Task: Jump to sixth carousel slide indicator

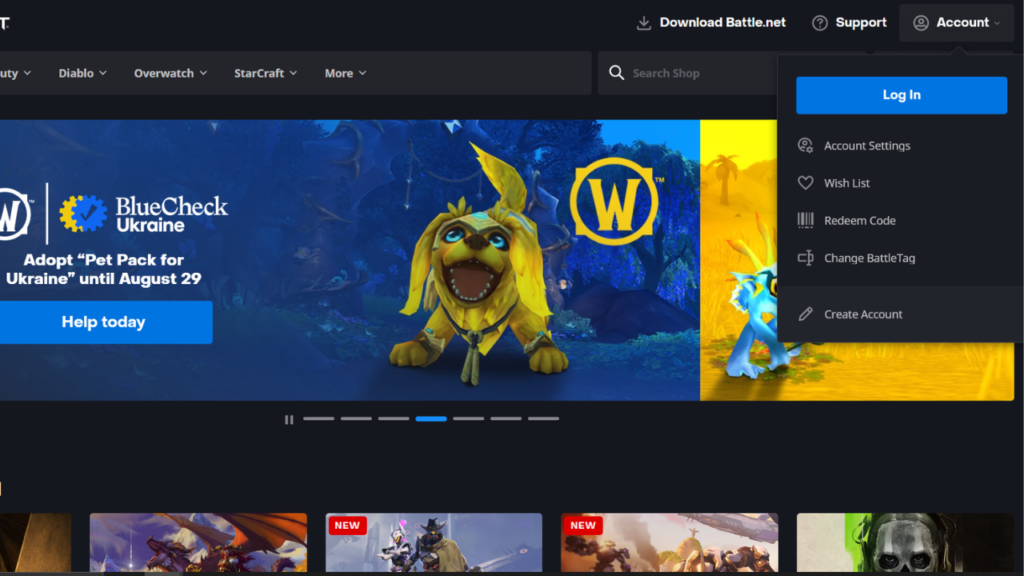Action: point(506,419)
